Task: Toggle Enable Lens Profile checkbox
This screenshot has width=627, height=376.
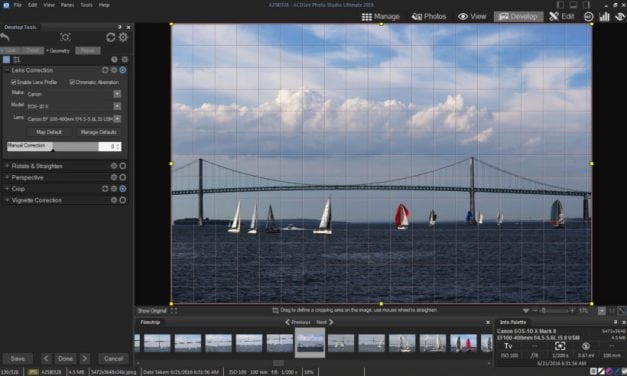Action: click(x=13, y=82)
